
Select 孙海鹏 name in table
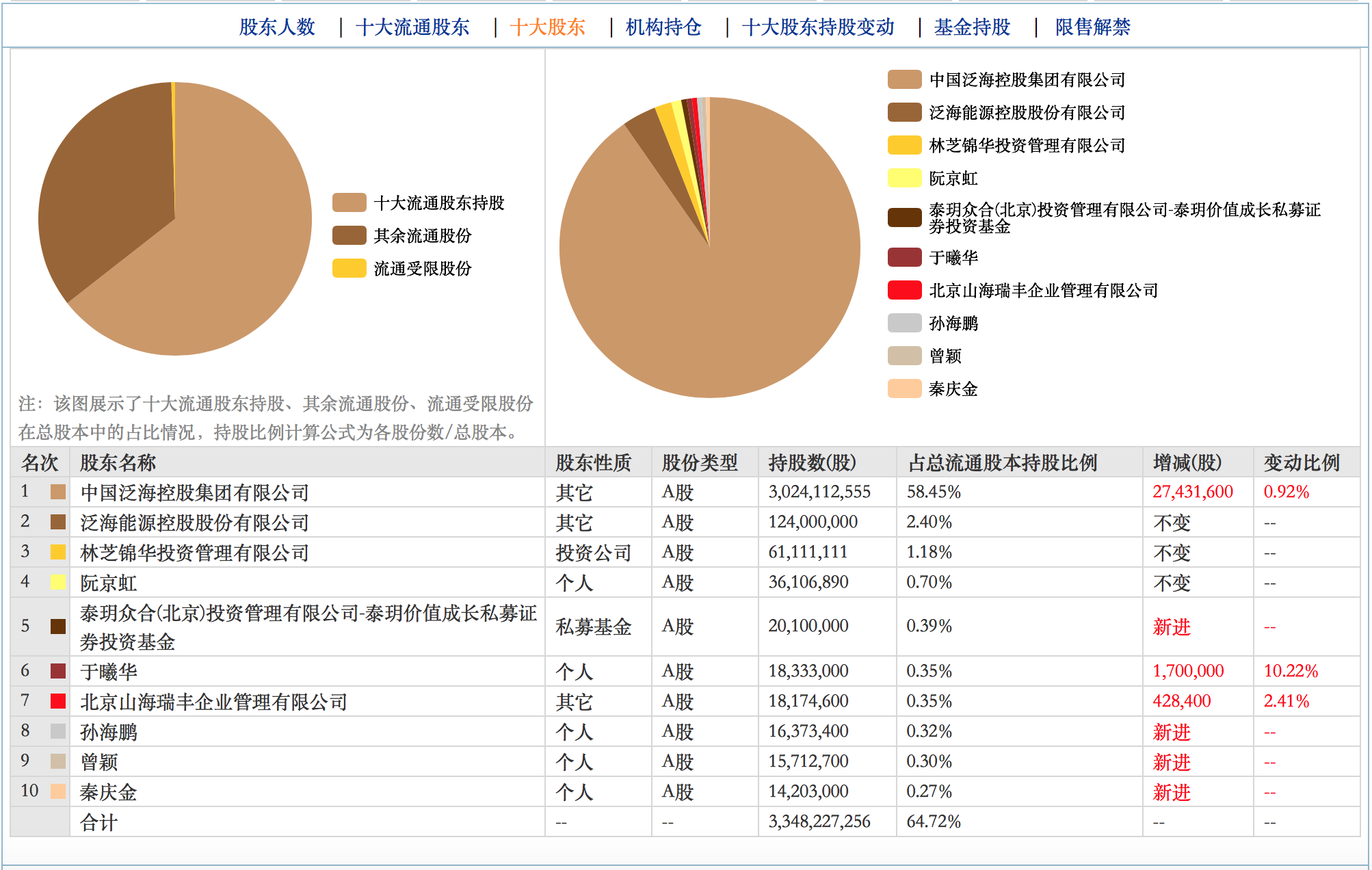(x=108, y=732)
